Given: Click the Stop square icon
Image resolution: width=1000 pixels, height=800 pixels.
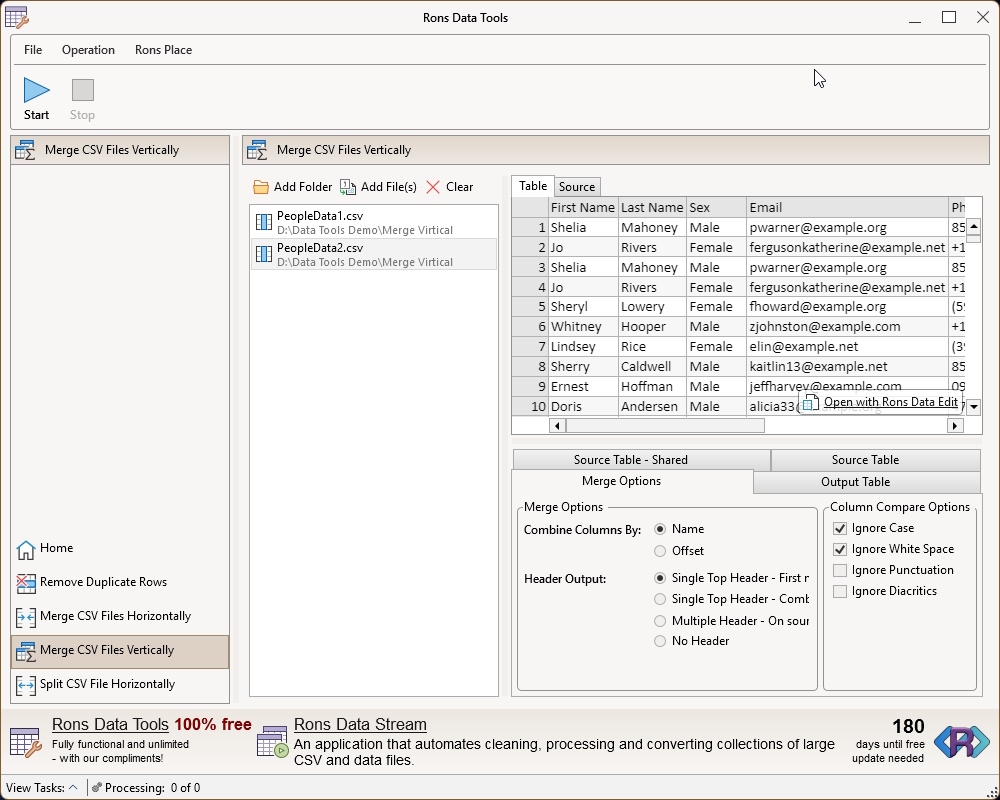Looking at the screenshot, I should (x=83, y=90).
